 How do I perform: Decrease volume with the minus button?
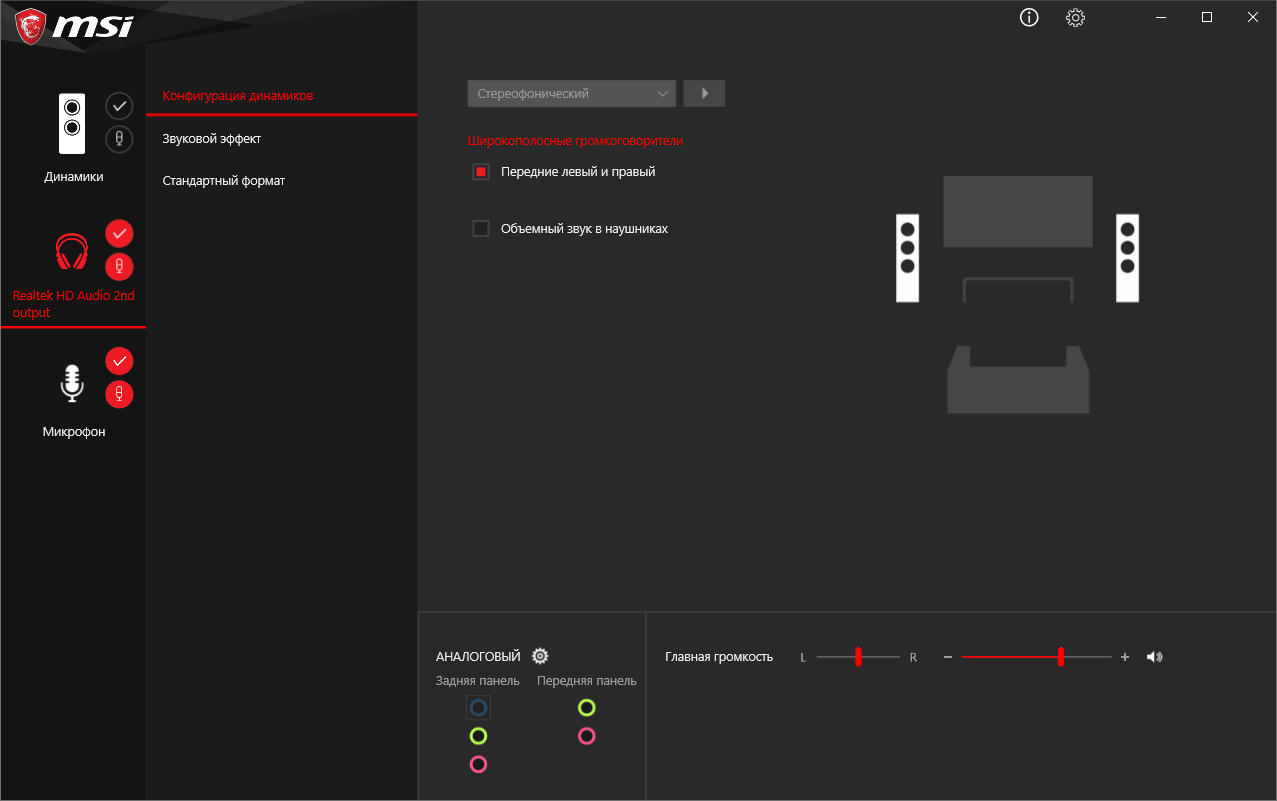point(947,657)
